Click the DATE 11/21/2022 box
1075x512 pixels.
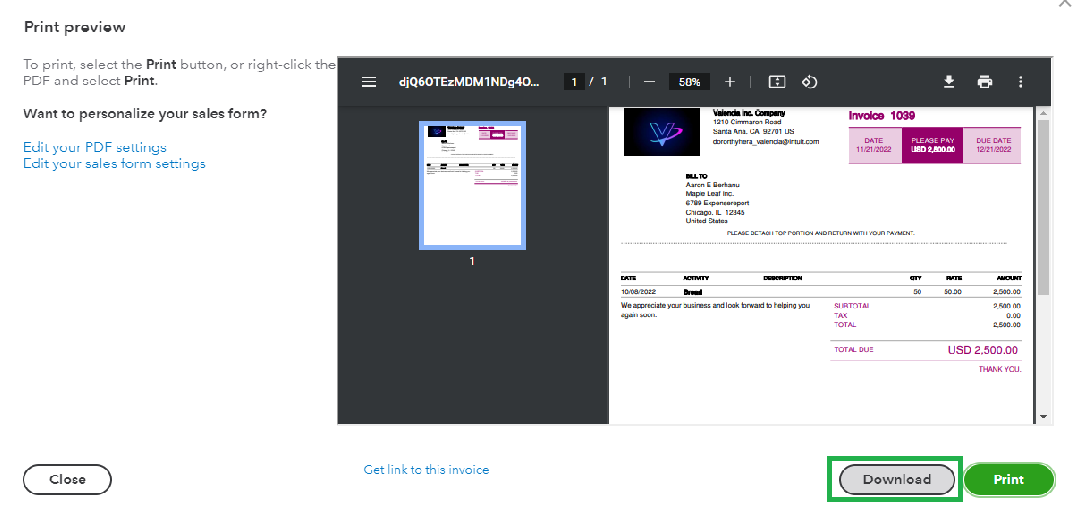[x=875, y=145]
